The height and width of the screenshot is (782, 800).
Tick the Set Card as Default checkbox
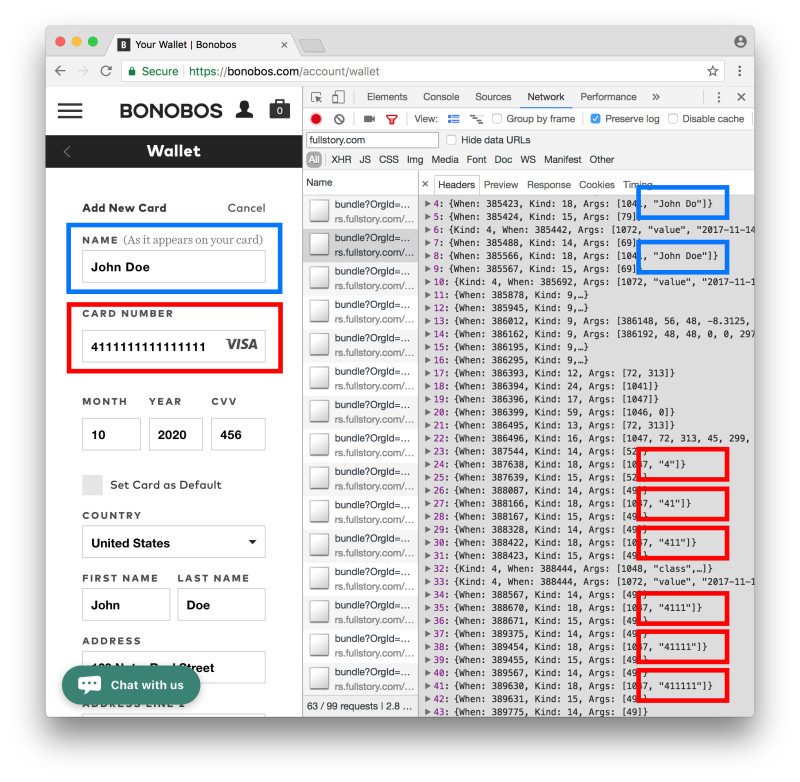click(x=92, y=485)
